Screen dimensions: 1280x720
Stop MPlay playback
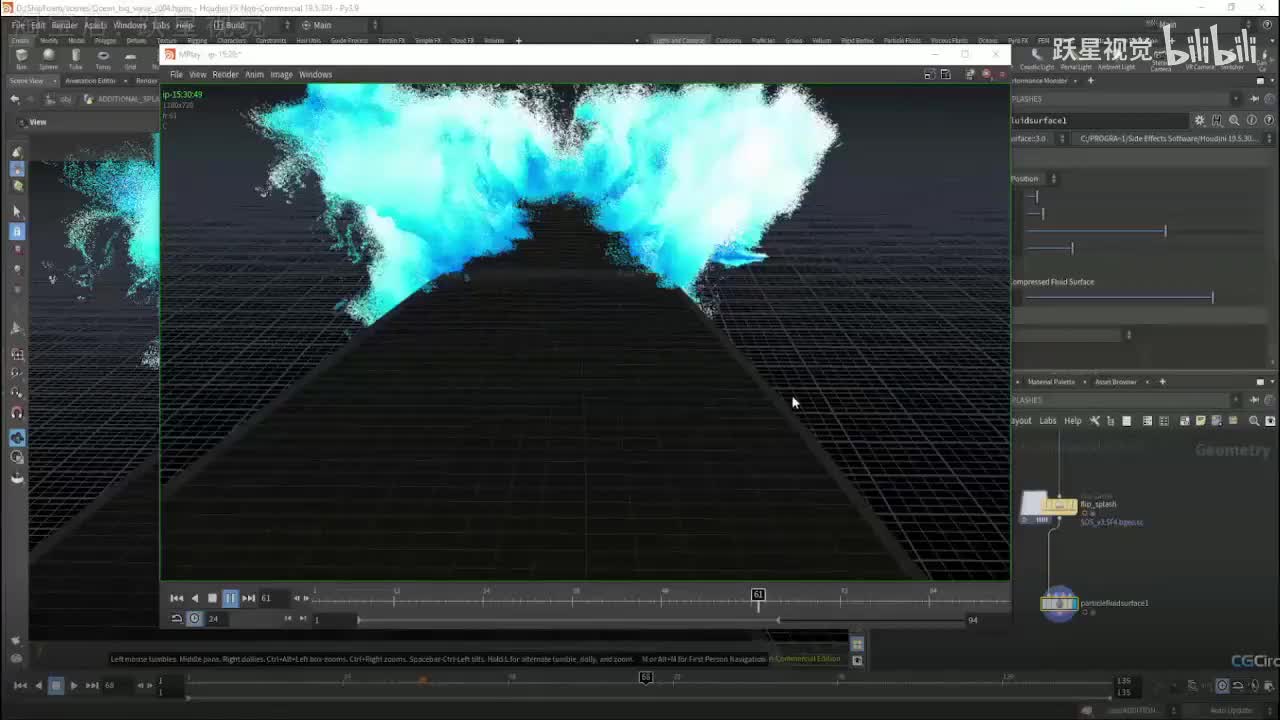point(212,598)
